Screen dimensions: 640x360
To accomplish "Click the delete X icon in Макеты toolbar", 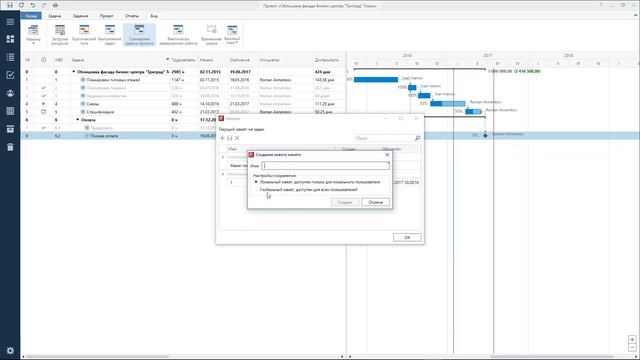I will coord(237,138).
